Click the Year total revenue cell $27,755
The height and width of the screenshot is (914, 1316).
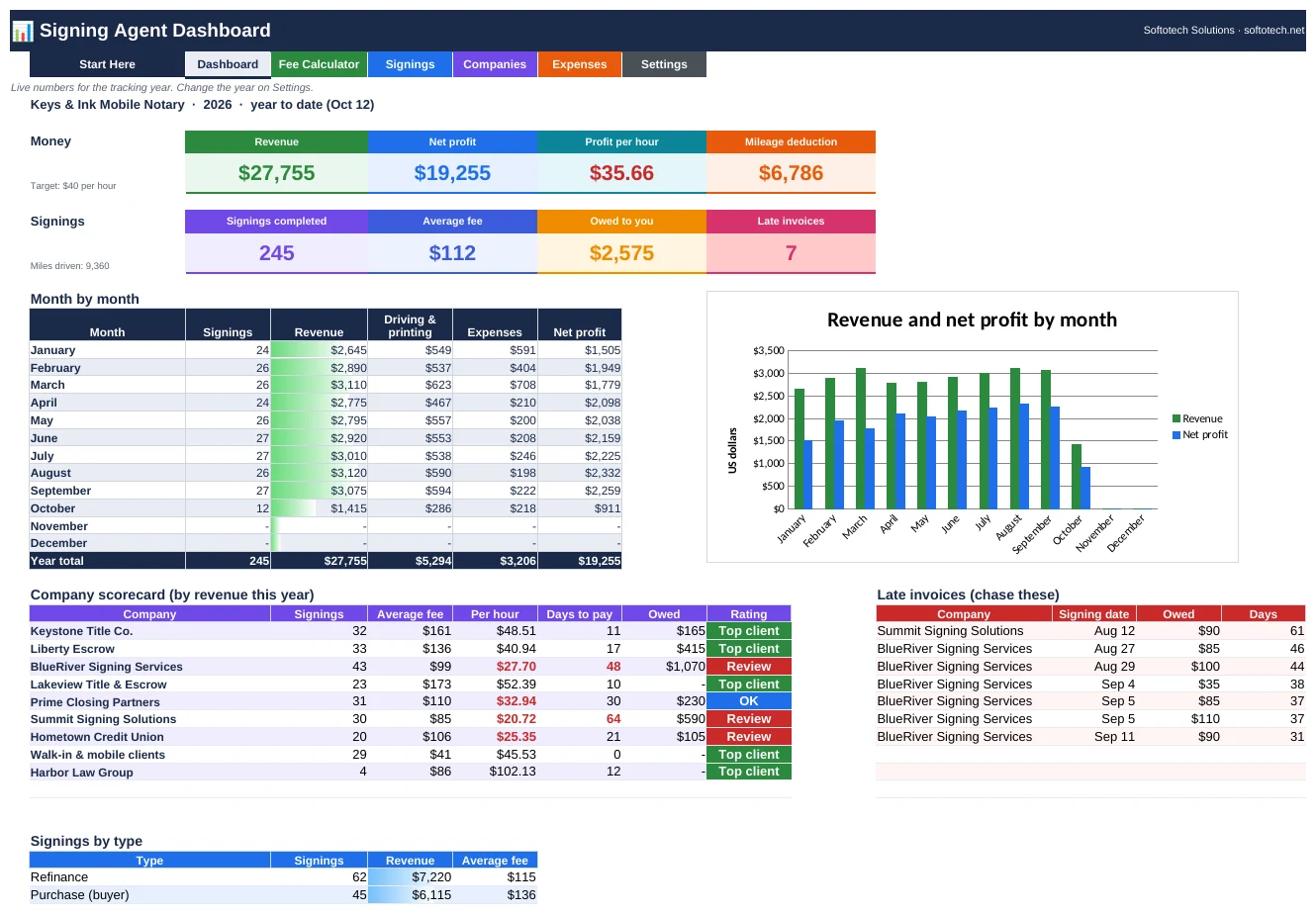point(319,561)
